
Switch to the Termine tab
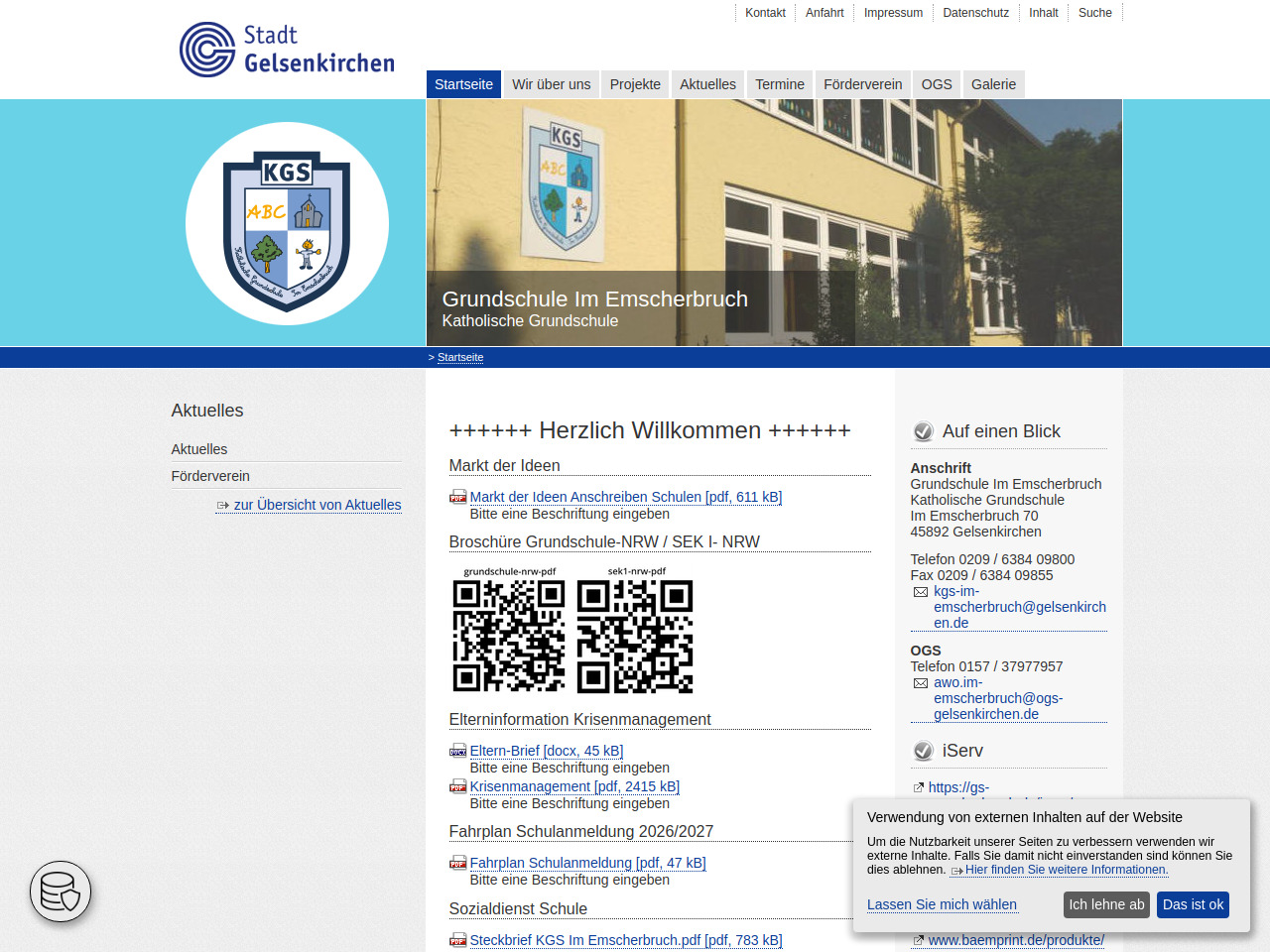[x=779, y=84]
